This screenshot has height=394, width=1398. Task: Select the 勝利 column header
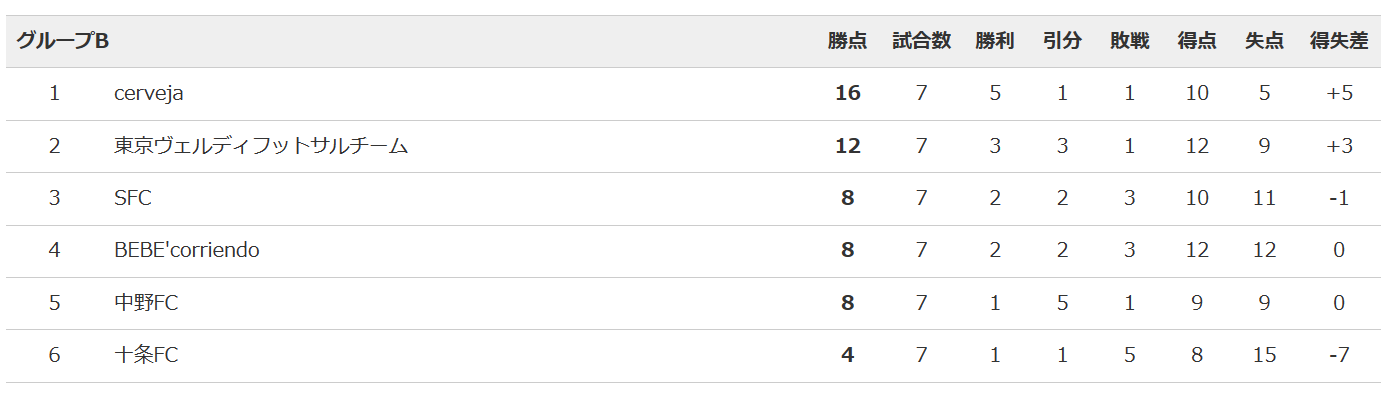pos(995,41)
